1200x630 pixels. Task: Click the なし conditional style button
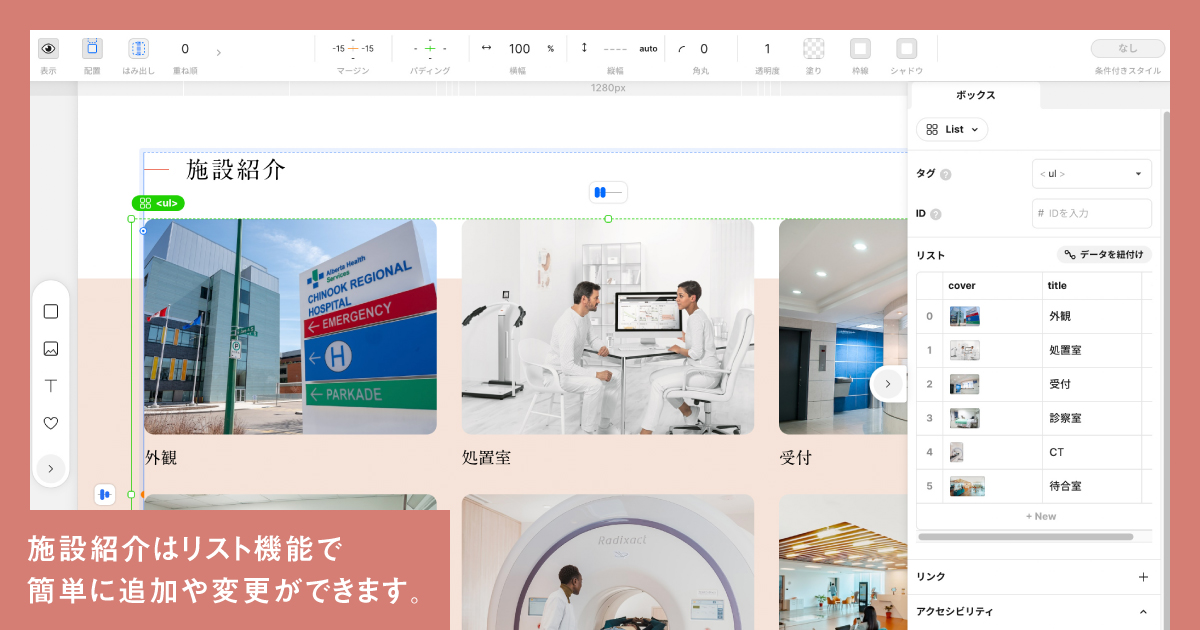coord(1128,48)
